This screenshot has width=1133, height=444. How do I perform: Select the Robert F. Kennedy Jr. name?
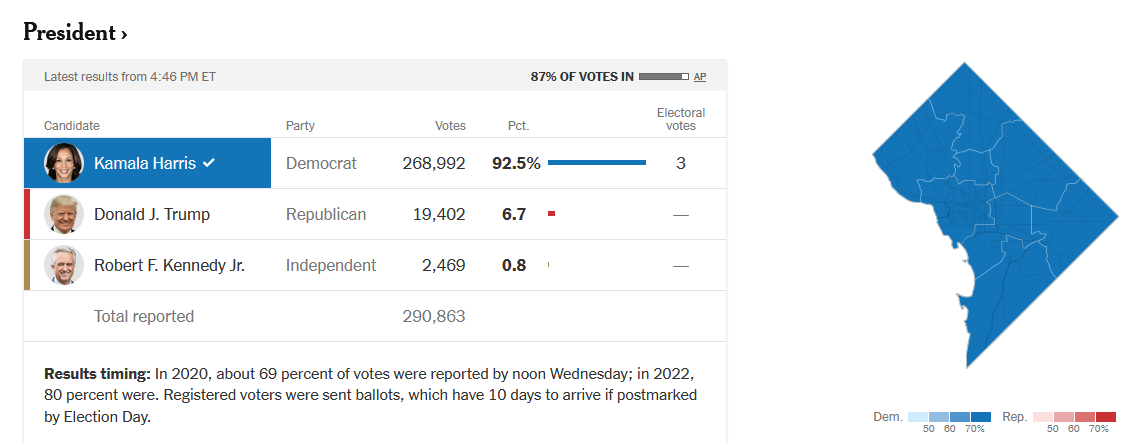click(169, 265)
